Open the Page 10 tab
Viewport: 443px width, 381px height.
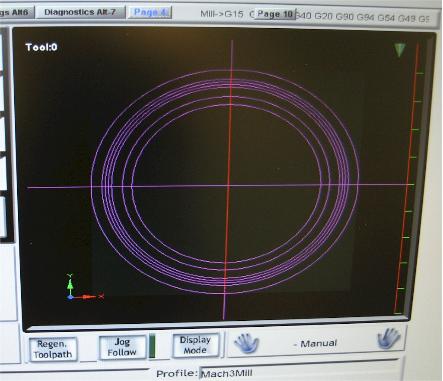pos(275,14)
